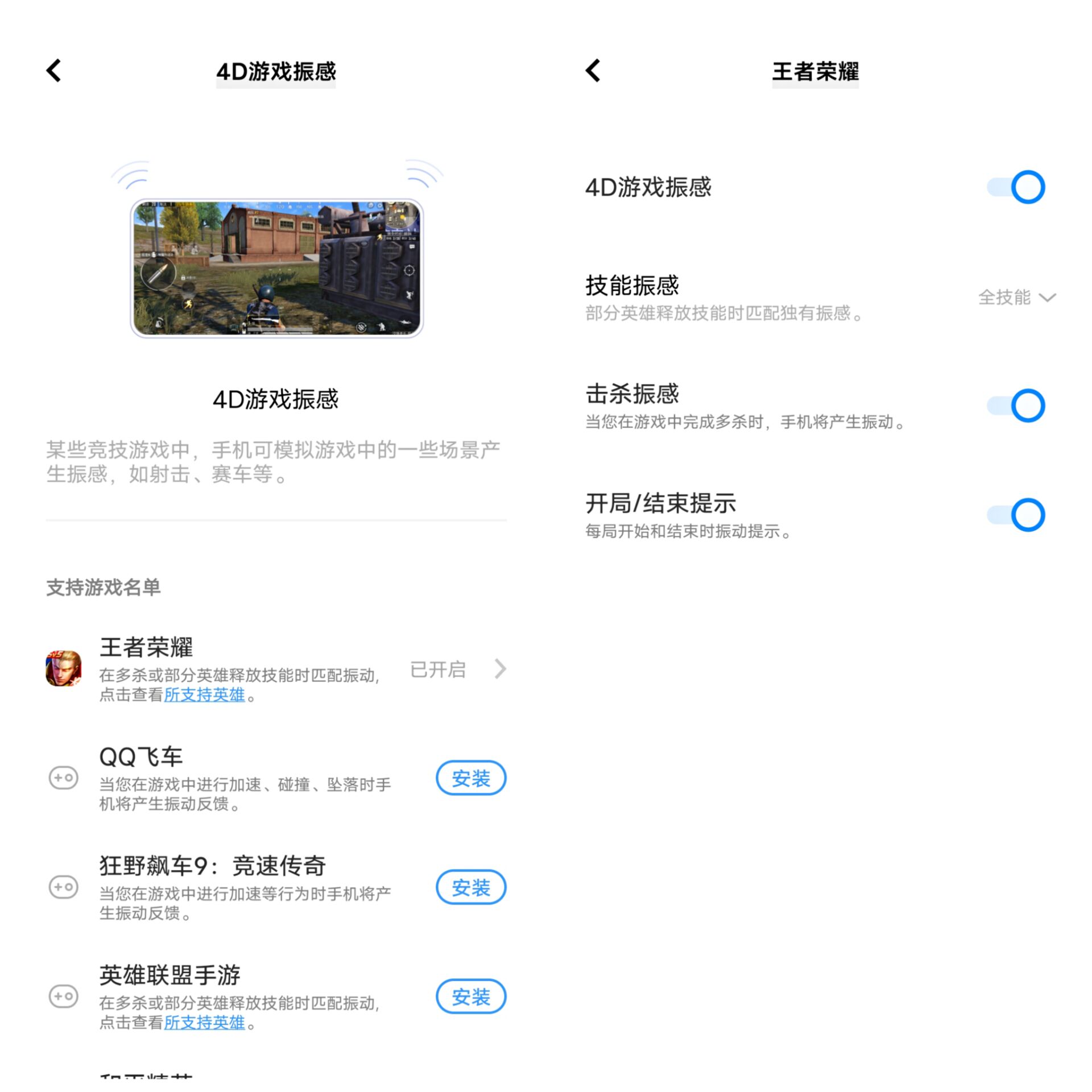
Task: Open the 全技能 dropdown for 技能振感
Action: click(x=1017, y=297)
